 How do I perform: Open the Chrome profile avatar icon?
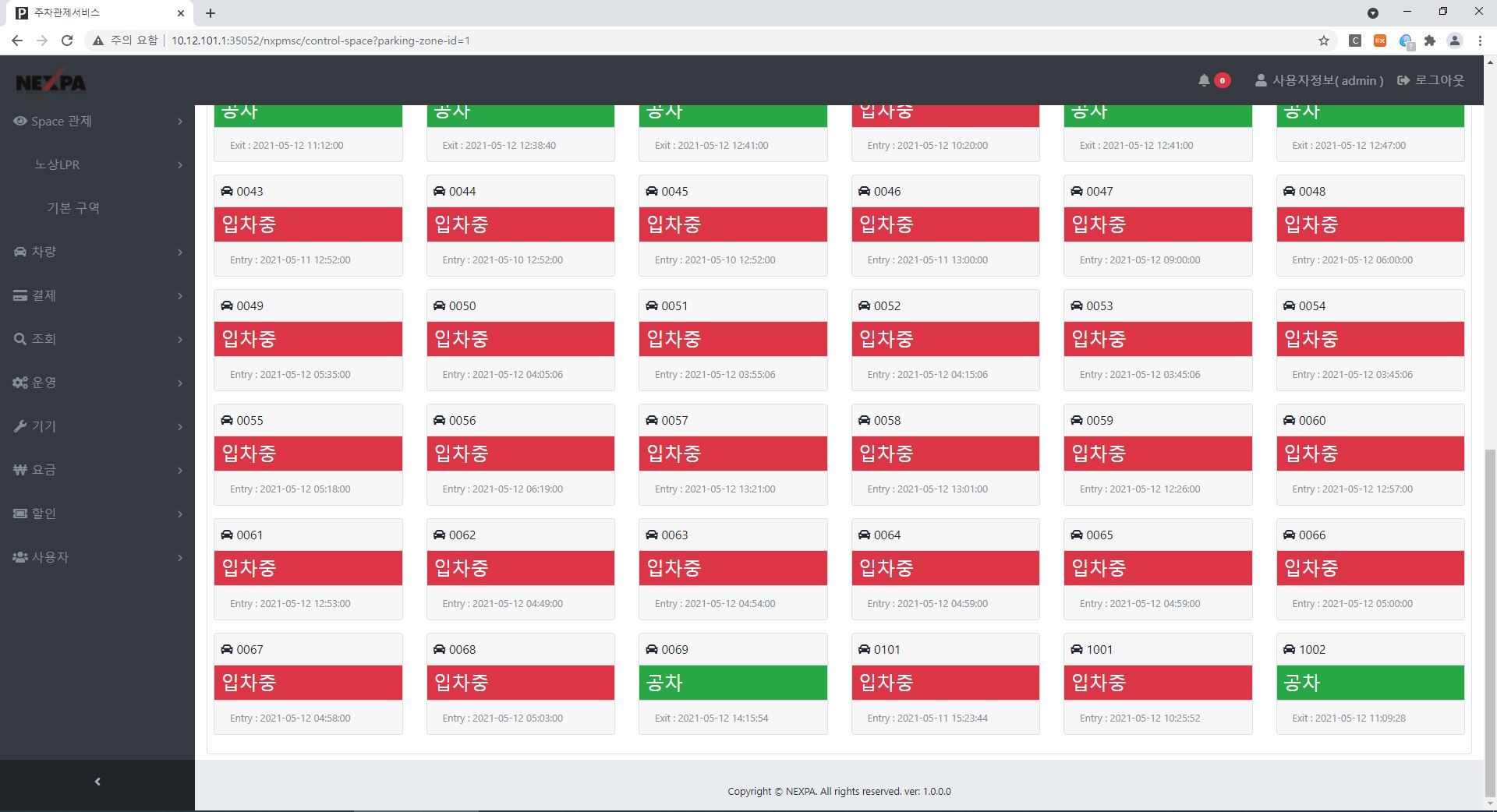pos(1455,41)
